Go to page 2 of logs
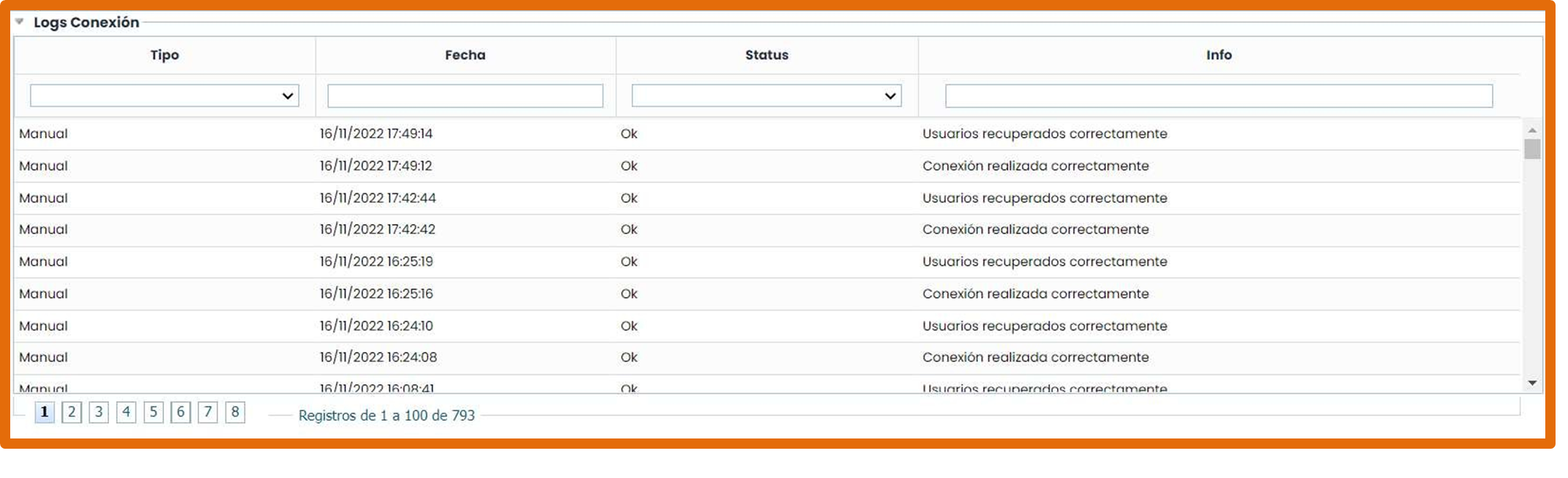This screenshot has width=1568, height=478. tap(72, 412)
